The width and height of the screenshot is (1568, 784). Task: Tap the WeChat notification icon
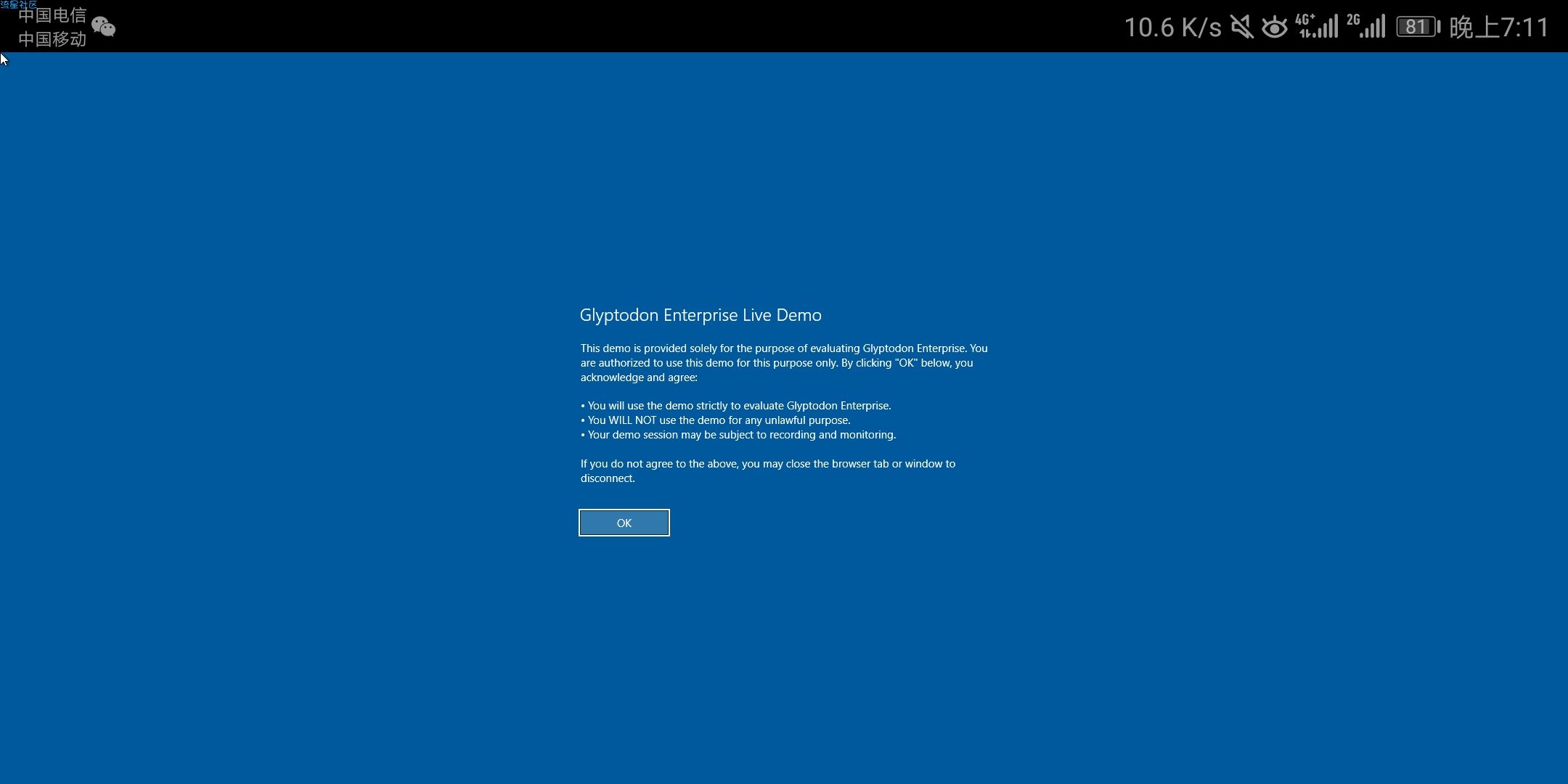pos(104,27)
